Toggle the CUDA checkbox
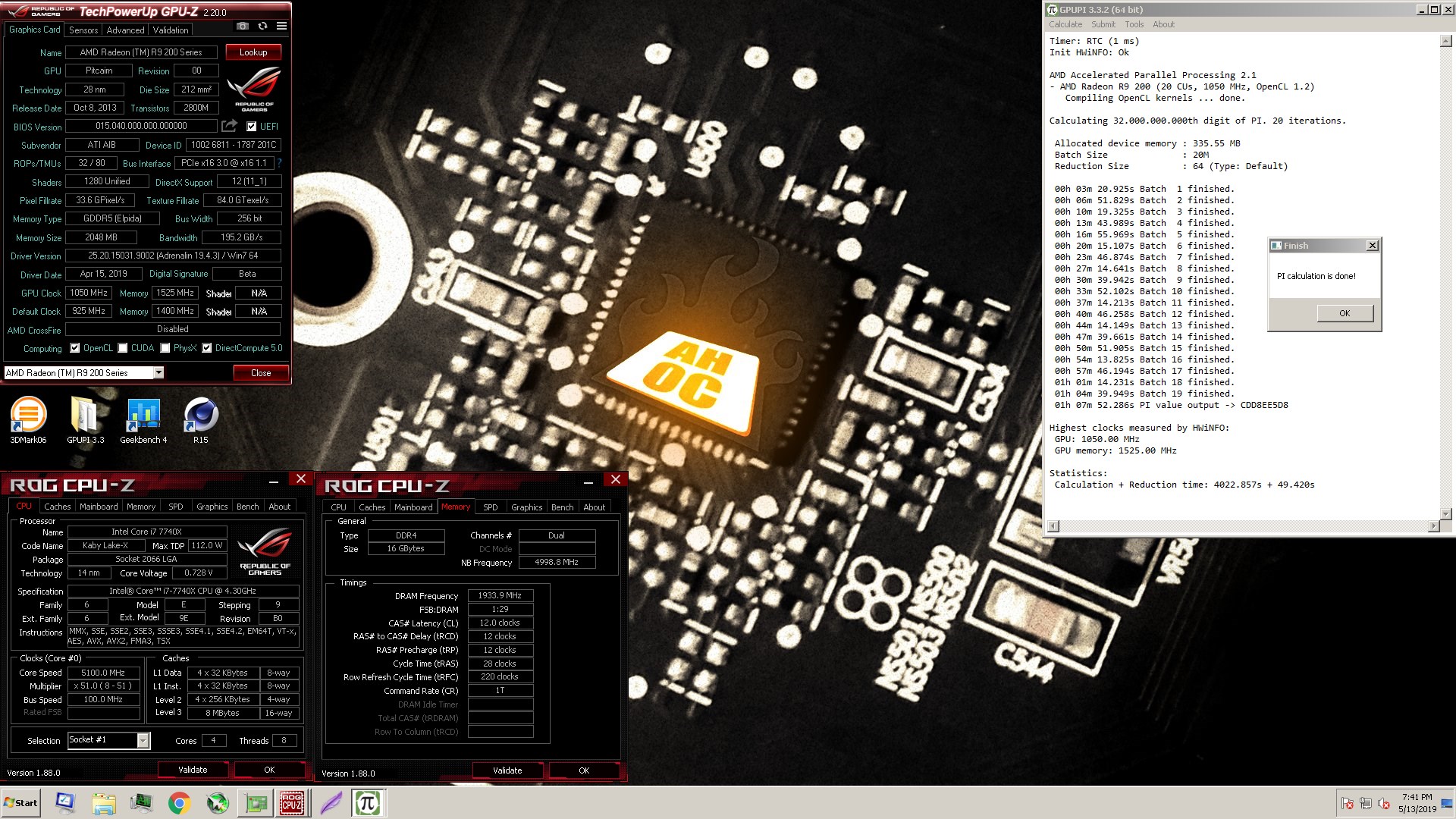This screenshot has height=819, width=1456. 123,348
